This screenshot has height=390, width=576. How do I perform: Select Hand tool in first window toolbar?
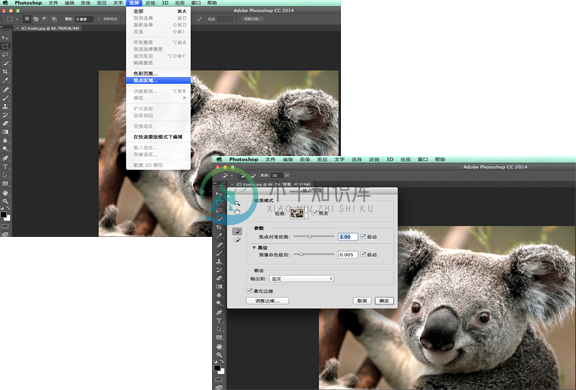(x=5, y=193)
